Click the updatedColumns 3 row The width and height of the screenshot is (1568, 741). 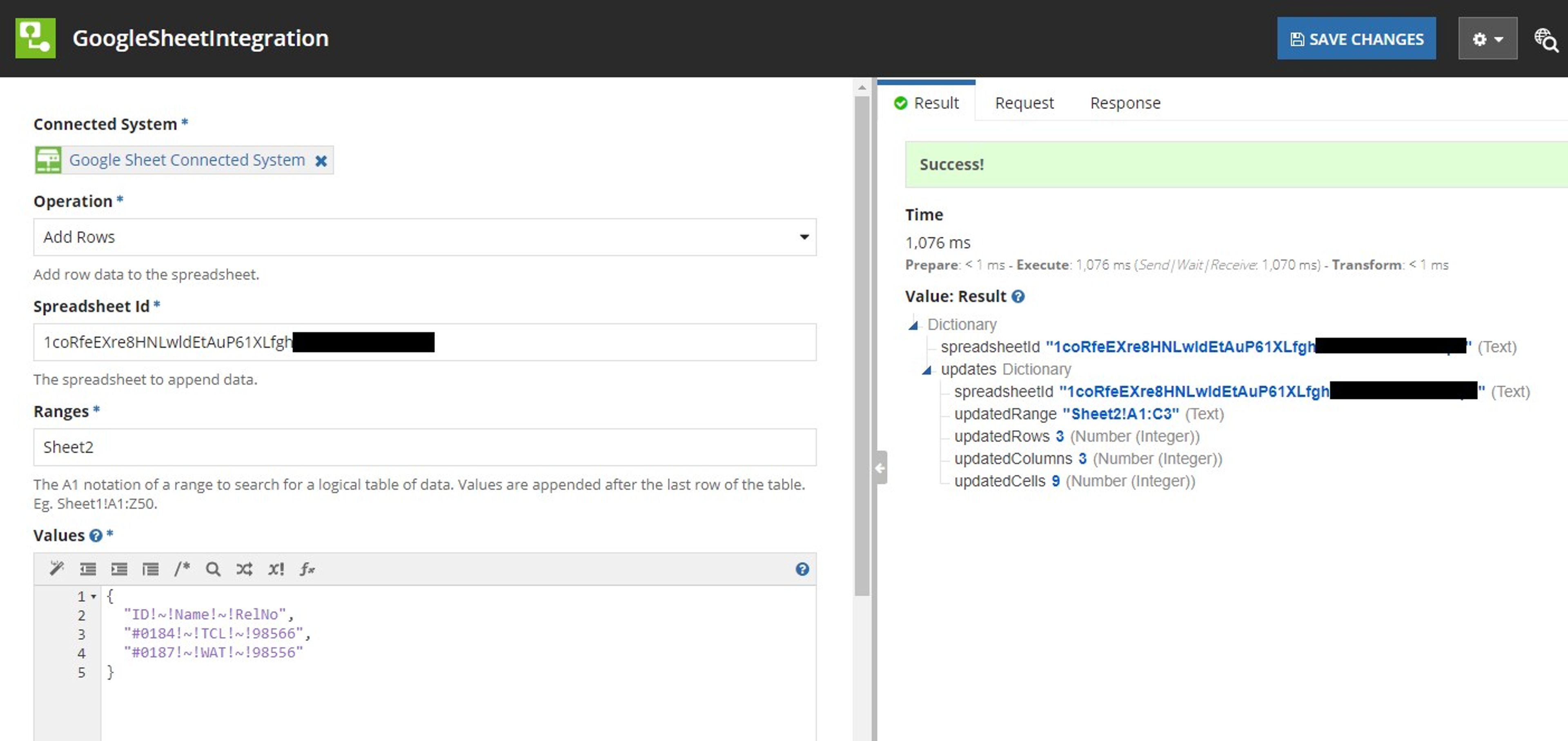click(x=1088, y=459)
